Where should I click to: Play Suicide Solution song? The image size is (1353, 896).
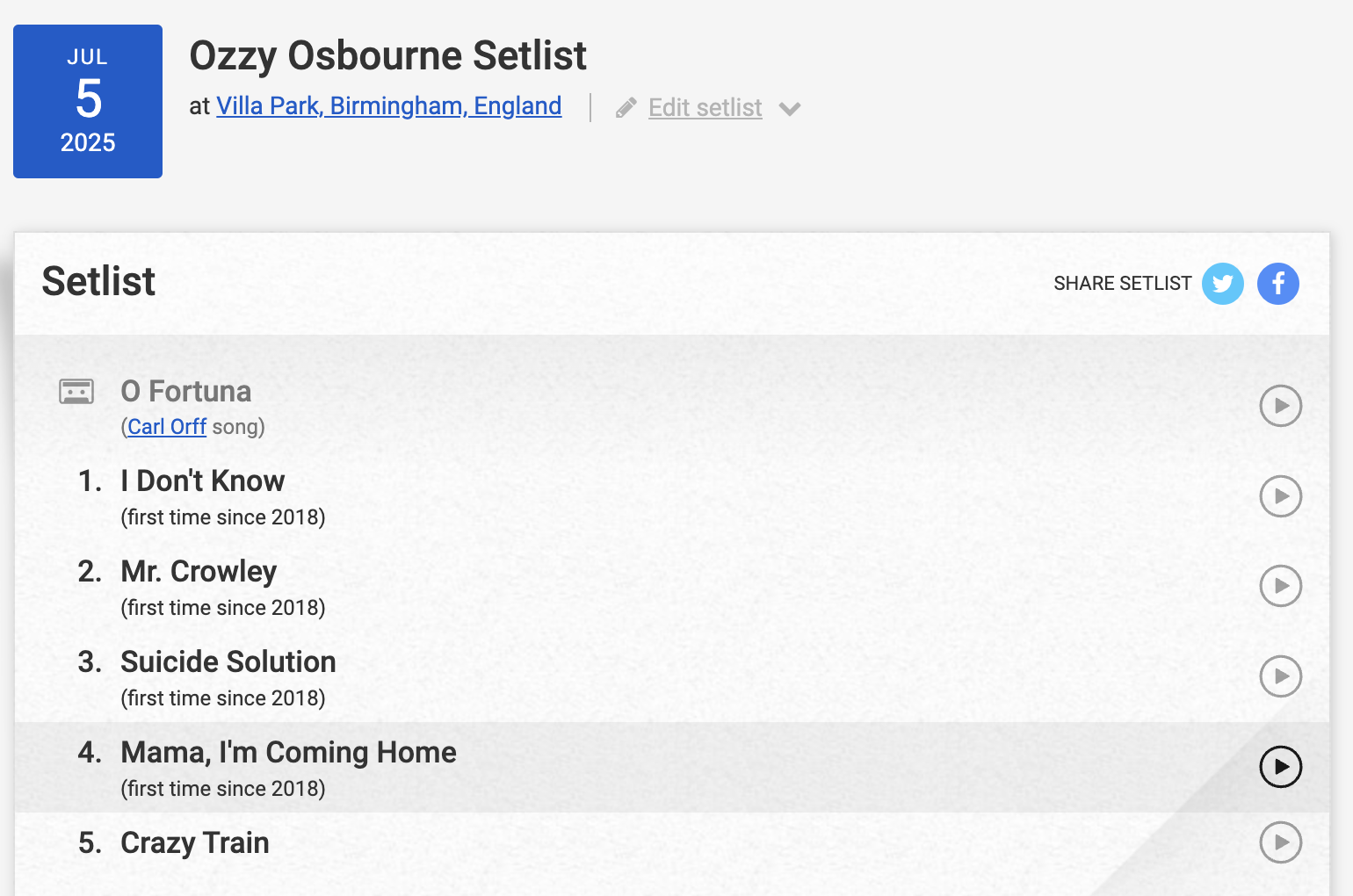1281,676
